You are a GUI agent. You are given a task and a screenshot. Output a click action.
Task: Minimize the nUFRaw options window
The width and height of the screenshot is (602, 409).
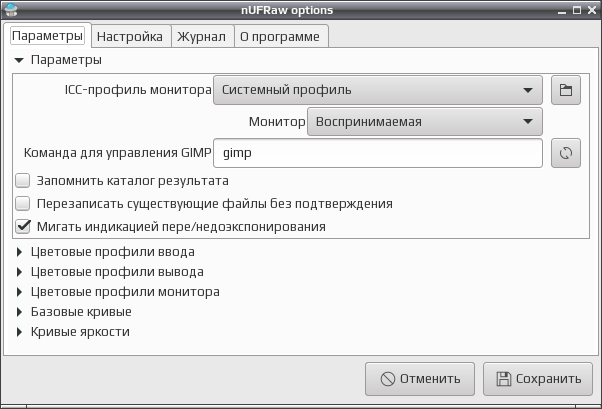(x=562, y=11)
